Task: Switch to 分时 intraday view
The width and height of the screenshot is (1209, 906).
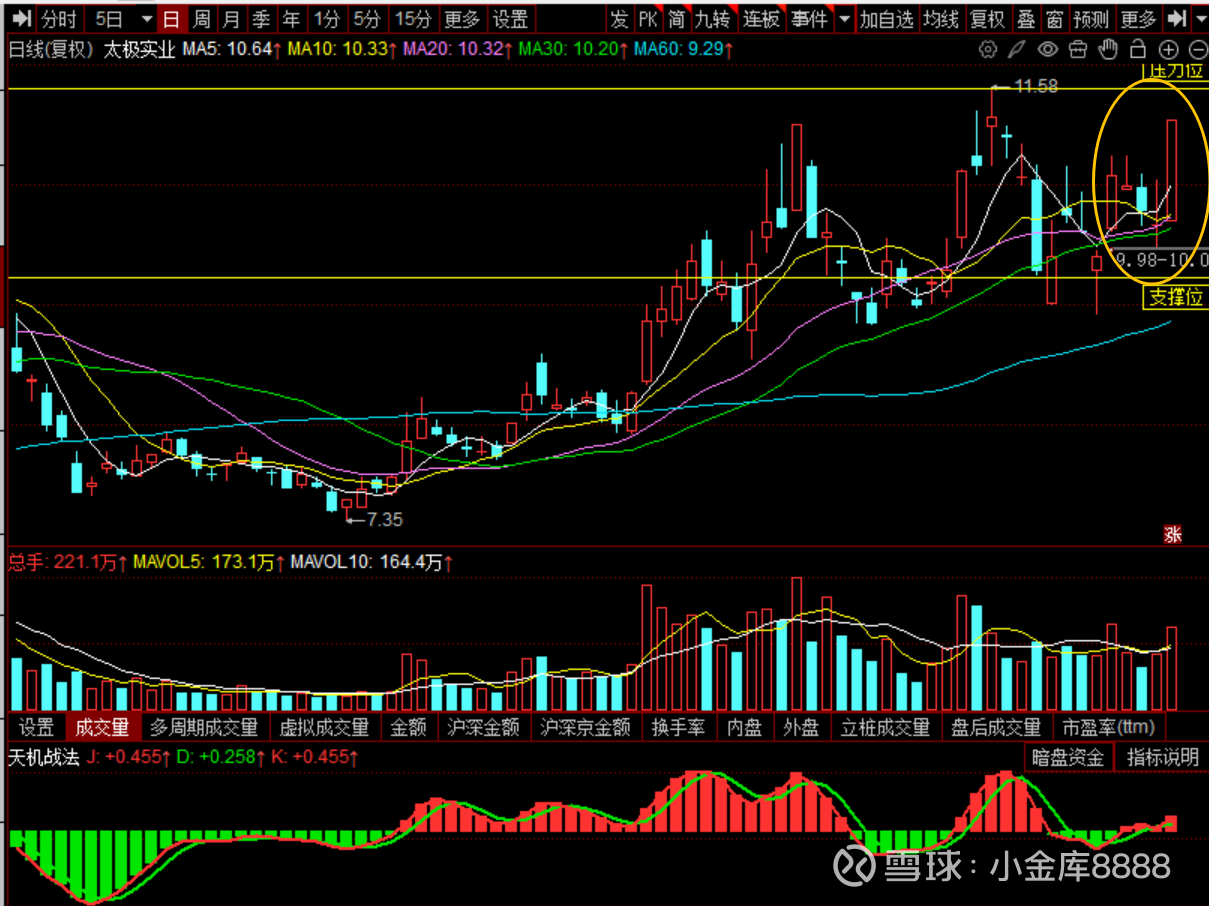Action: click(x=59, y=19)
